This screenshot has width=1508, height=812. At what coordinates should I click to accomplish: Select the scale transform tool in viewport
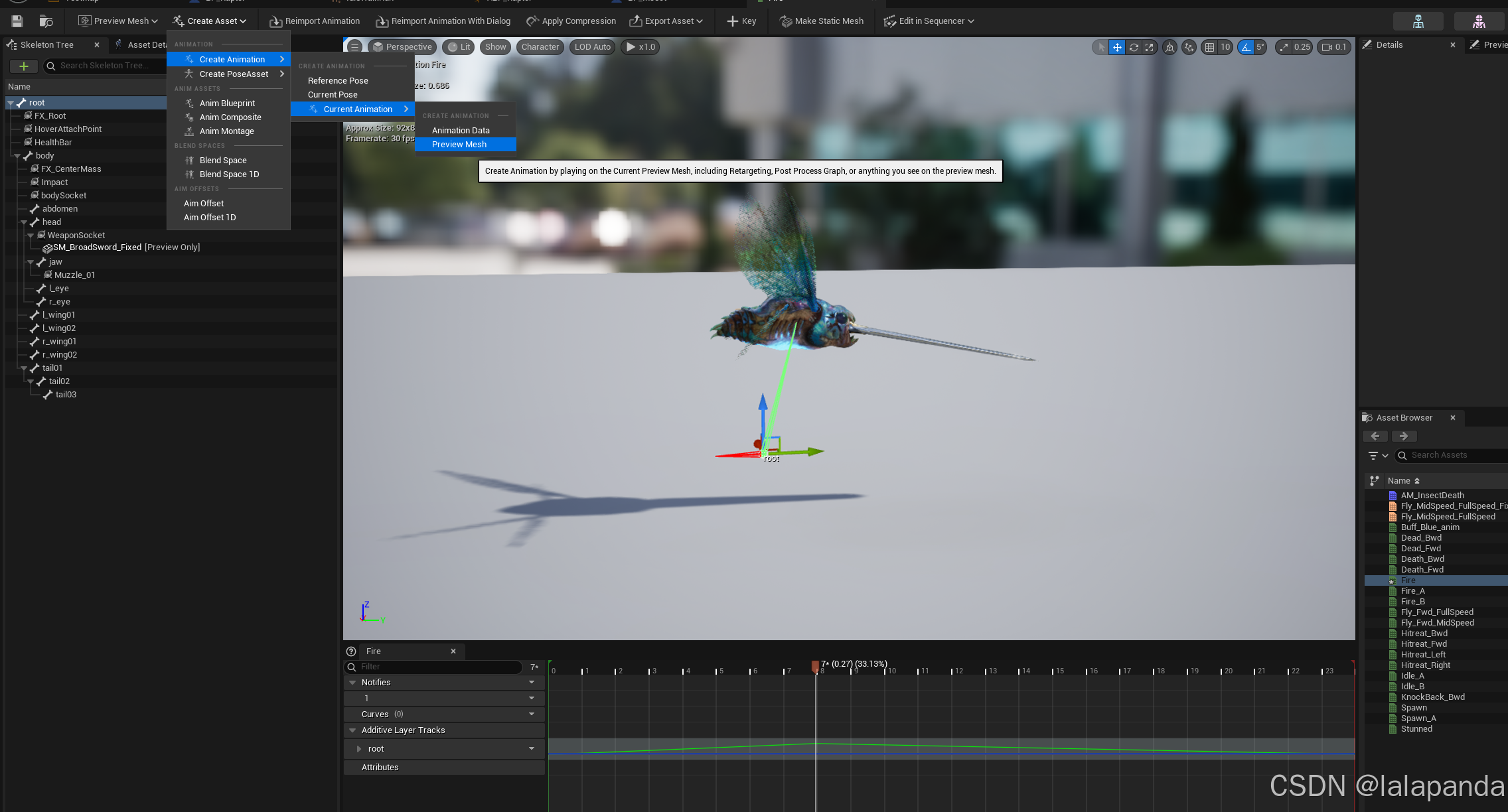pos(1150,47)
